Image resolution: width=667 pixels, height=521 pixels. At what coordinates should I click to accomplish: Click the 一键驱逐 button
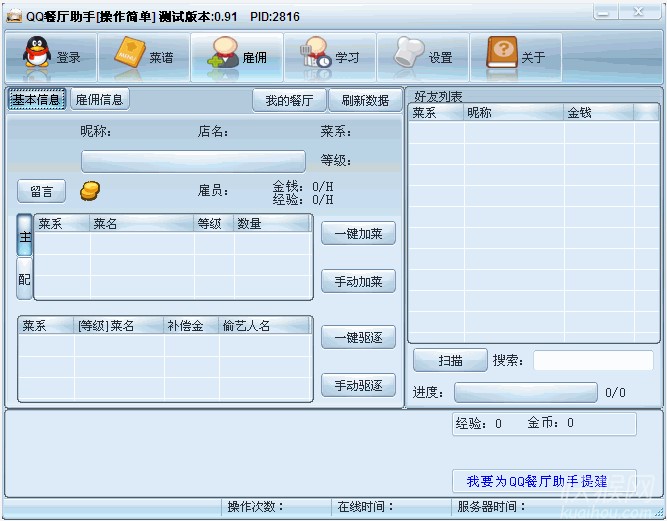tap(359, 337)
